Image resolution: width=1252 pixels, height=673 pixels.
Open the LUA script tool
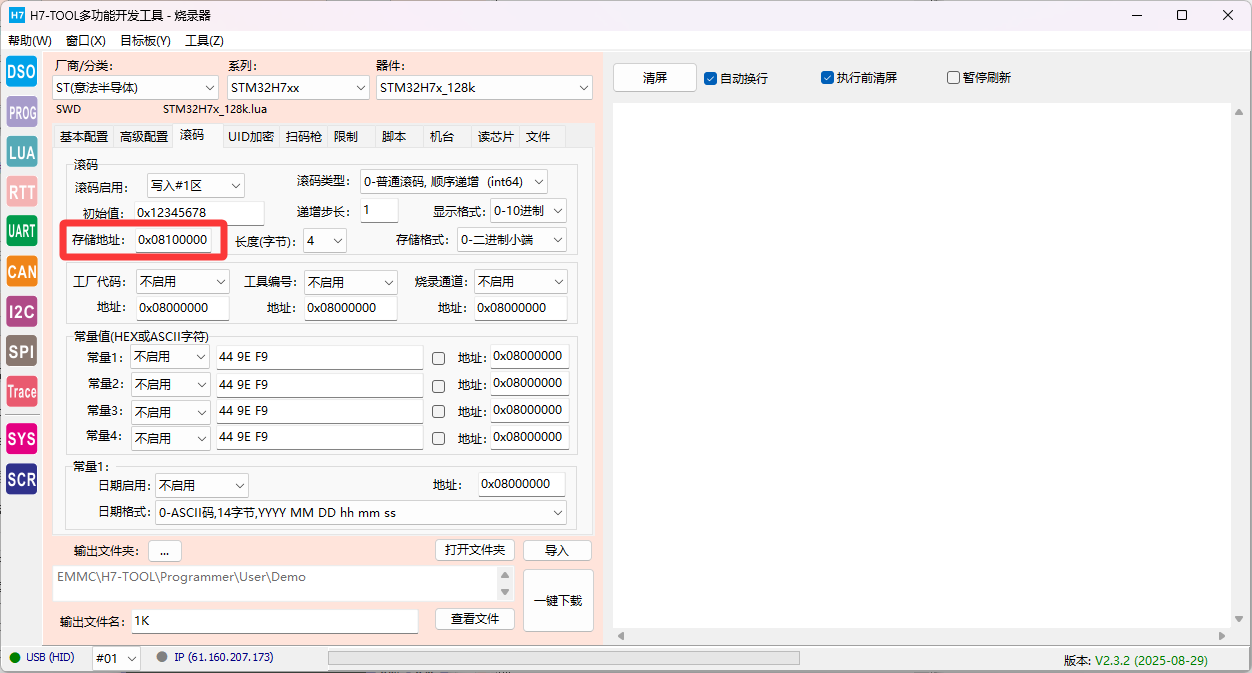coord(21,152)
